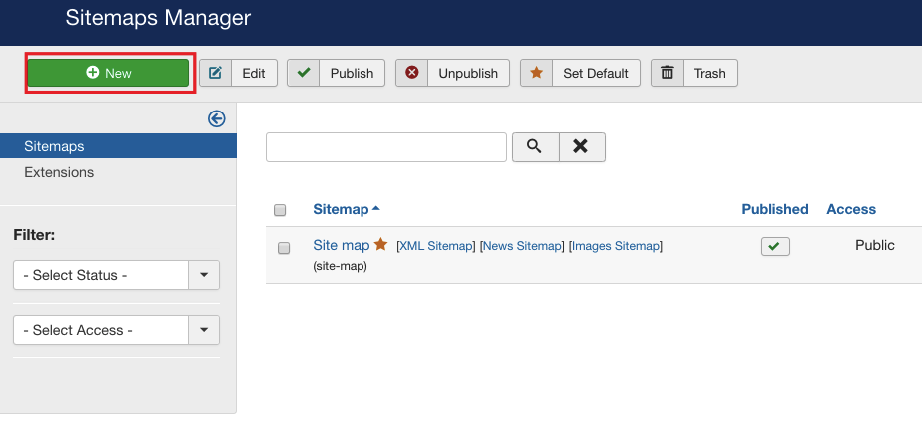
Task: Click the Publish checkmark icon
Action: tap(303, 73)
